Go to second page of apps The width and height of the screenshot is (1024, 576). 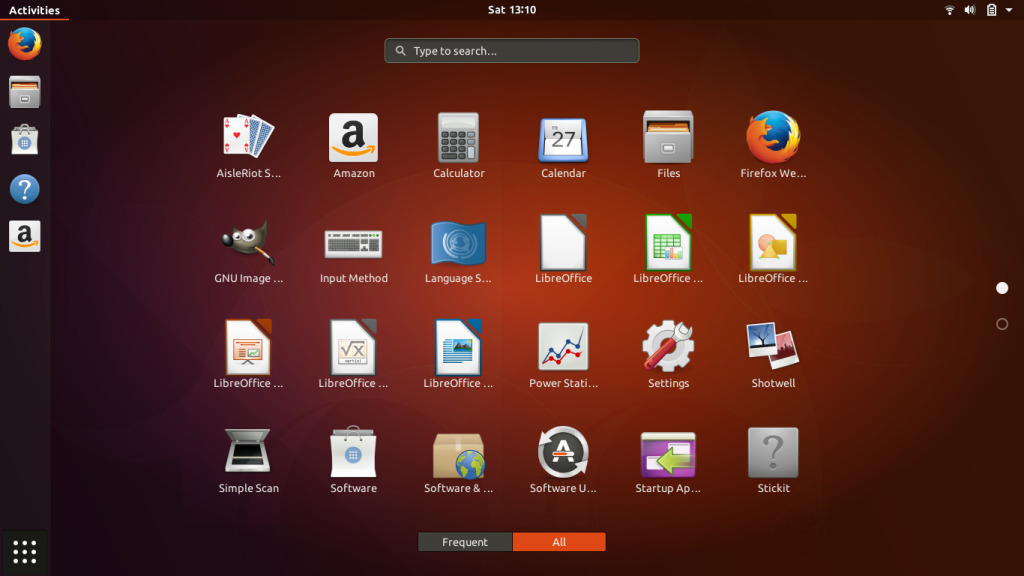pos(1002,324)
